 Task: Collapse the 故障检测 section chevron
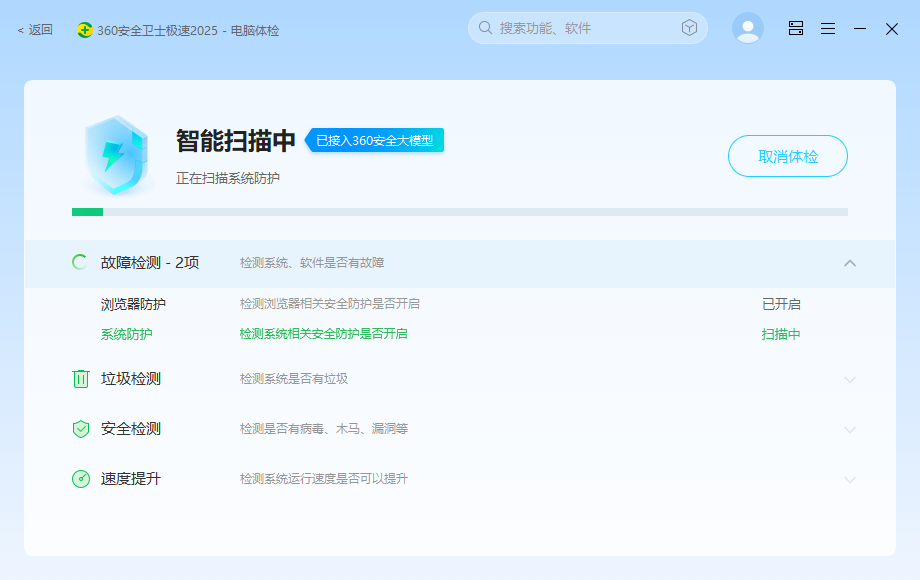click(850, 263)
